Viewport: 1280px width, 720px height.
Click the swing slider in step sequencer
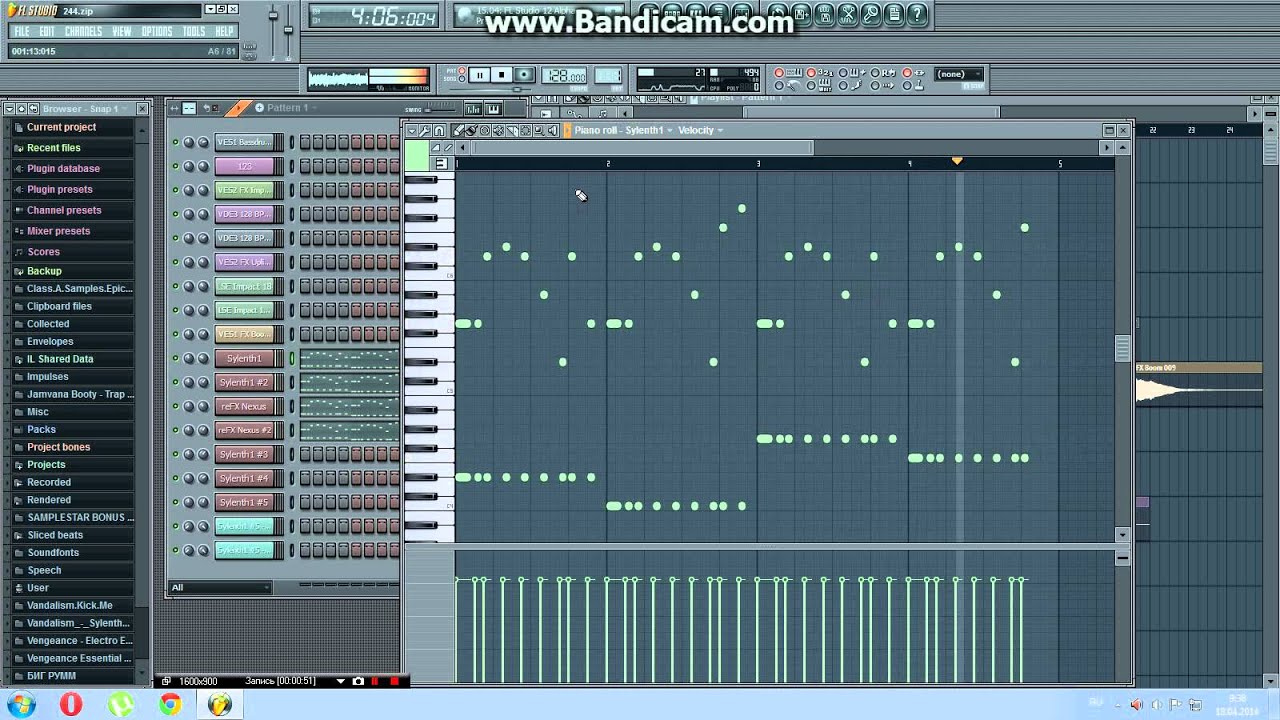point(440,110)
